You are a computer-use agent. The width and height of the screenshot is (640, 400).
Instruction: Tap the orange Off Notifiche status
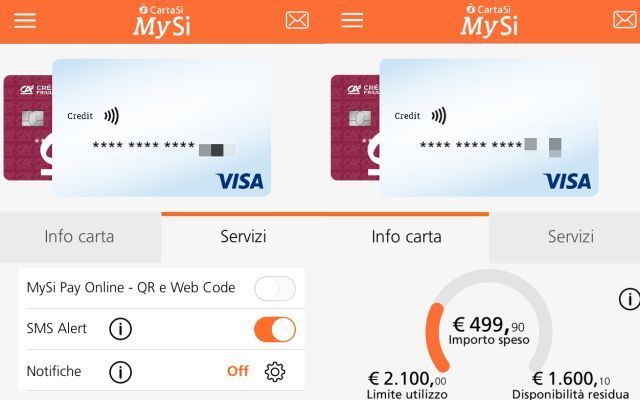[x=238, y=371]
